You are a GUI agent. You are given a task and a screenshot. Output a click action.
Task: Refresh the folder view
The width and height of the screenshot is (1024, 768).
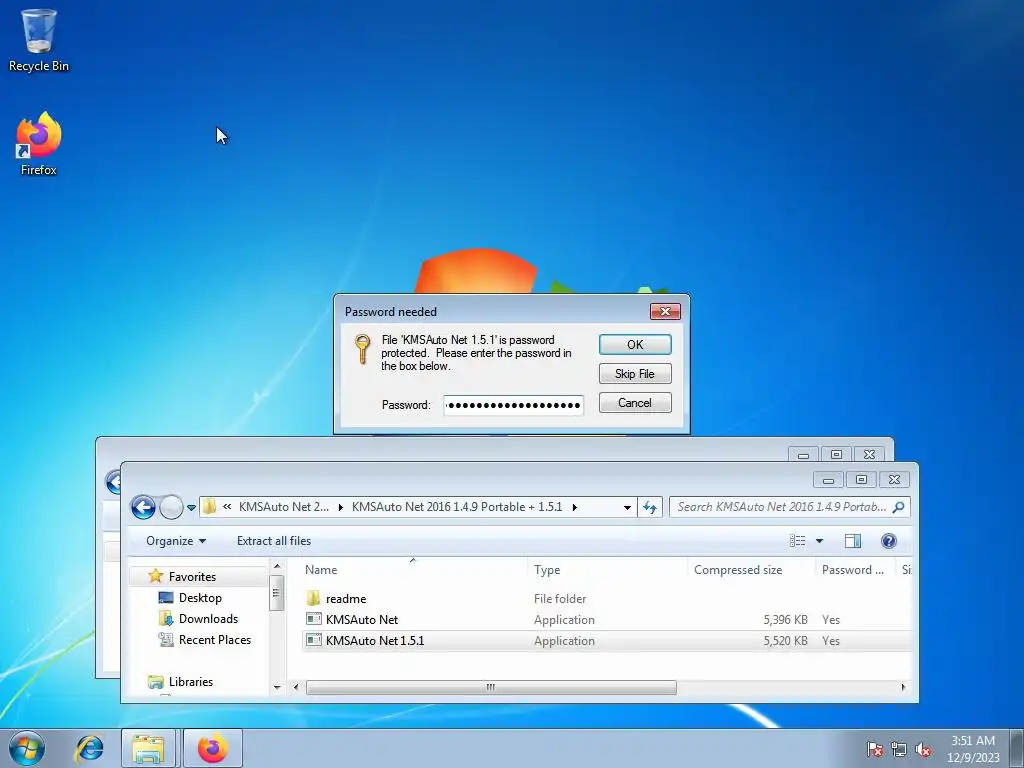[650, 507]
